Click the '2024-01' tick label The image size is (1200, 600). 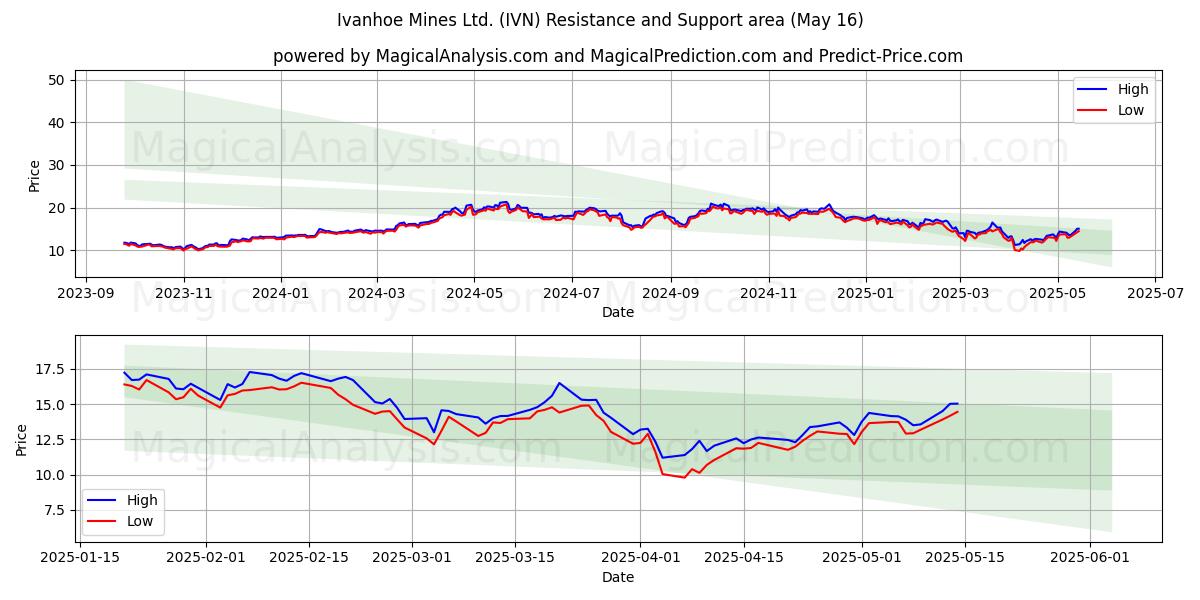[x=280, y=293]
